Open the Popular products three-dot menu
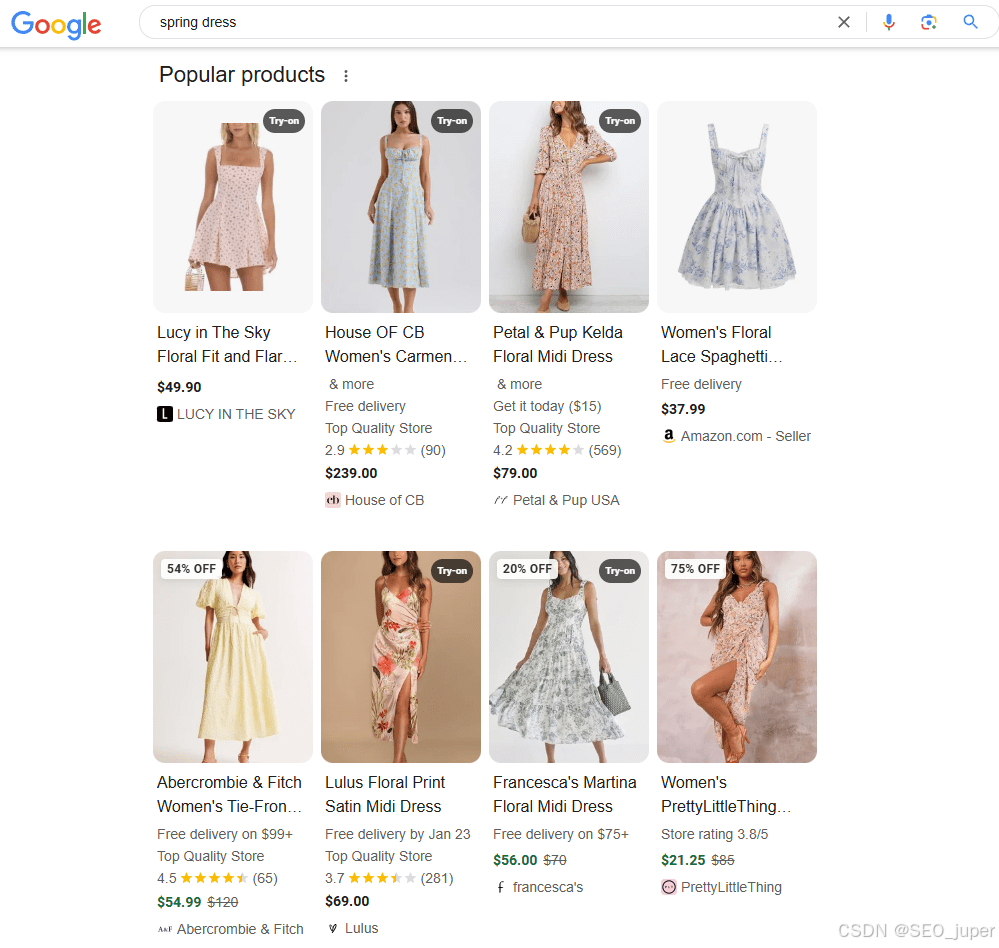The image size is (999, 948). 346,76
